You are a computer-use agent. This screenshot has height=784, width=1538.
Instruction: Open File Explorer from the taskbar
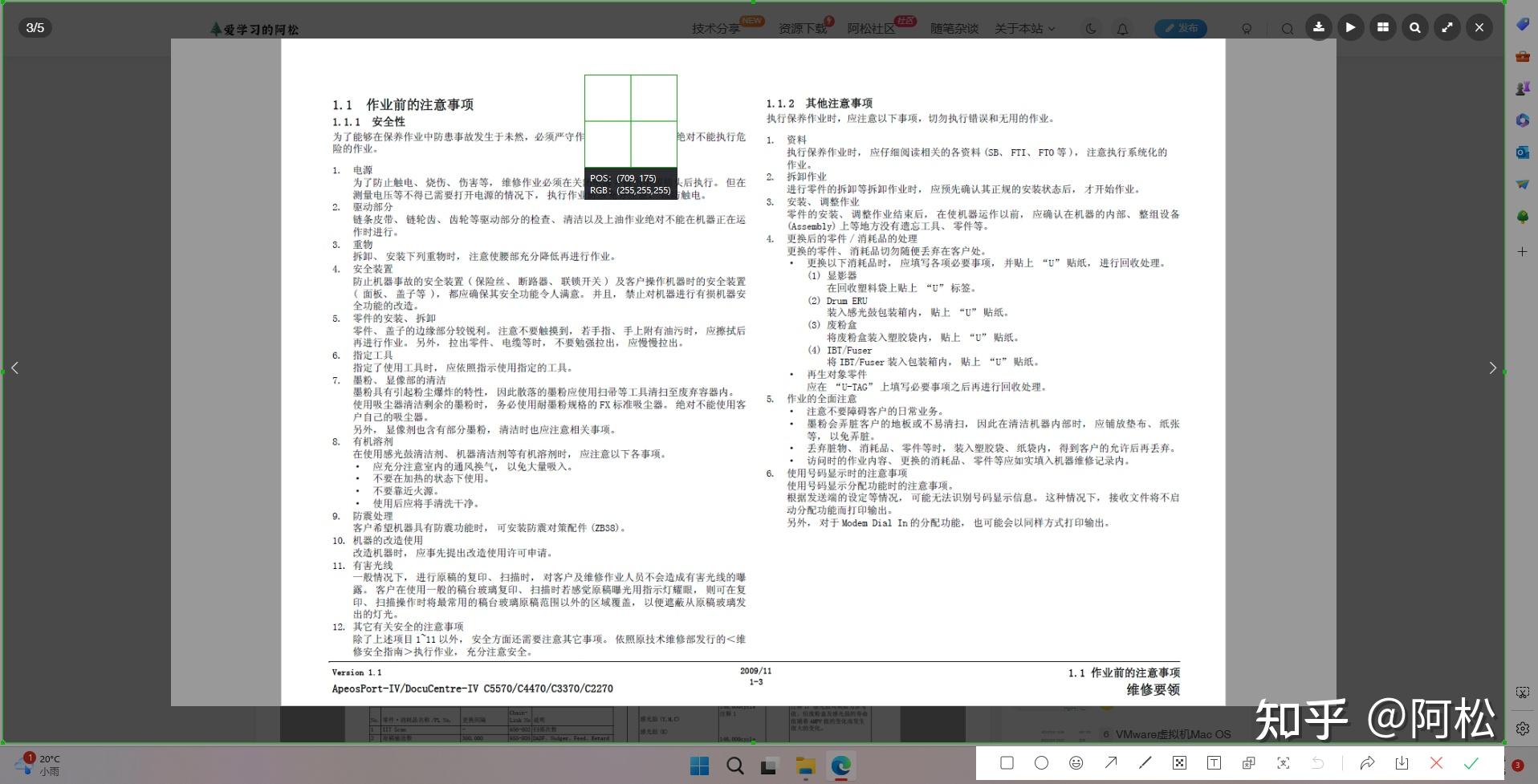[805, 766]
